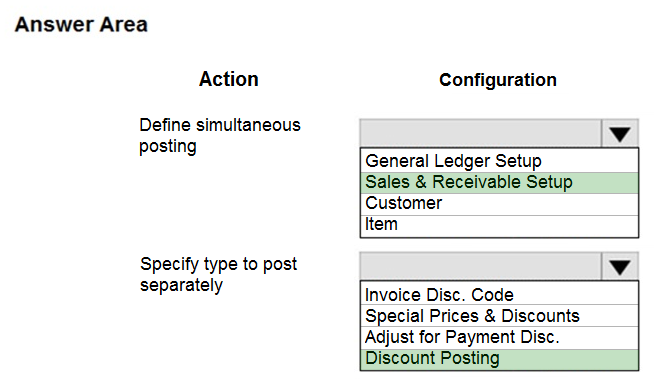Select the Item option
The width and height of the screenshot is (654, 384).
[x=499, y=226]
